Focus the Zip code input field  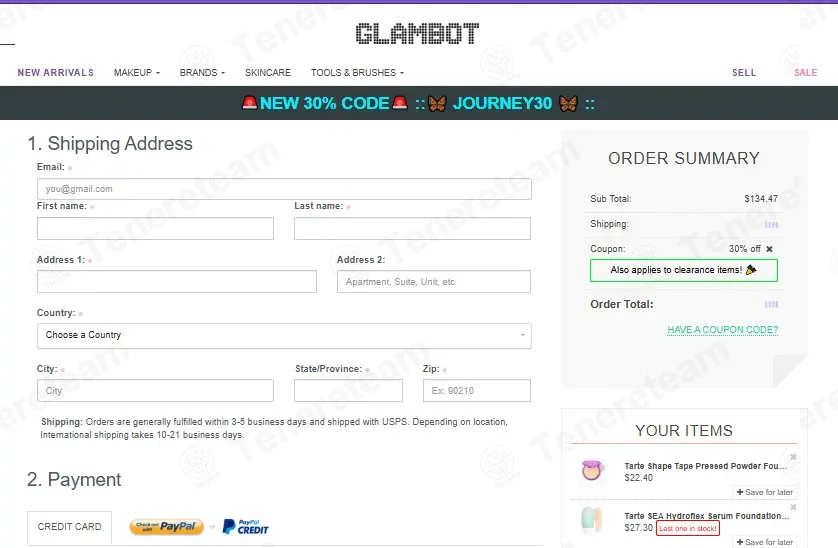477,390
